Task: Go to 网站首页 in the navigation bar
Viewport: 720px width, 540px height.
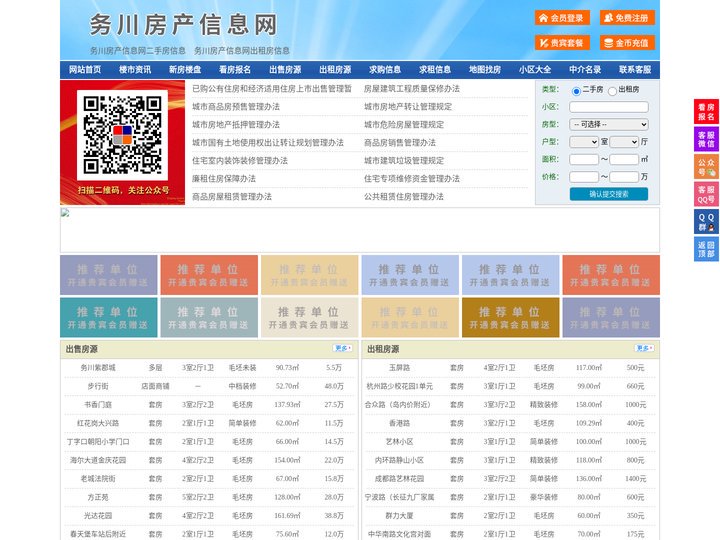Action: pyautogui.click(x=85, y=70)
